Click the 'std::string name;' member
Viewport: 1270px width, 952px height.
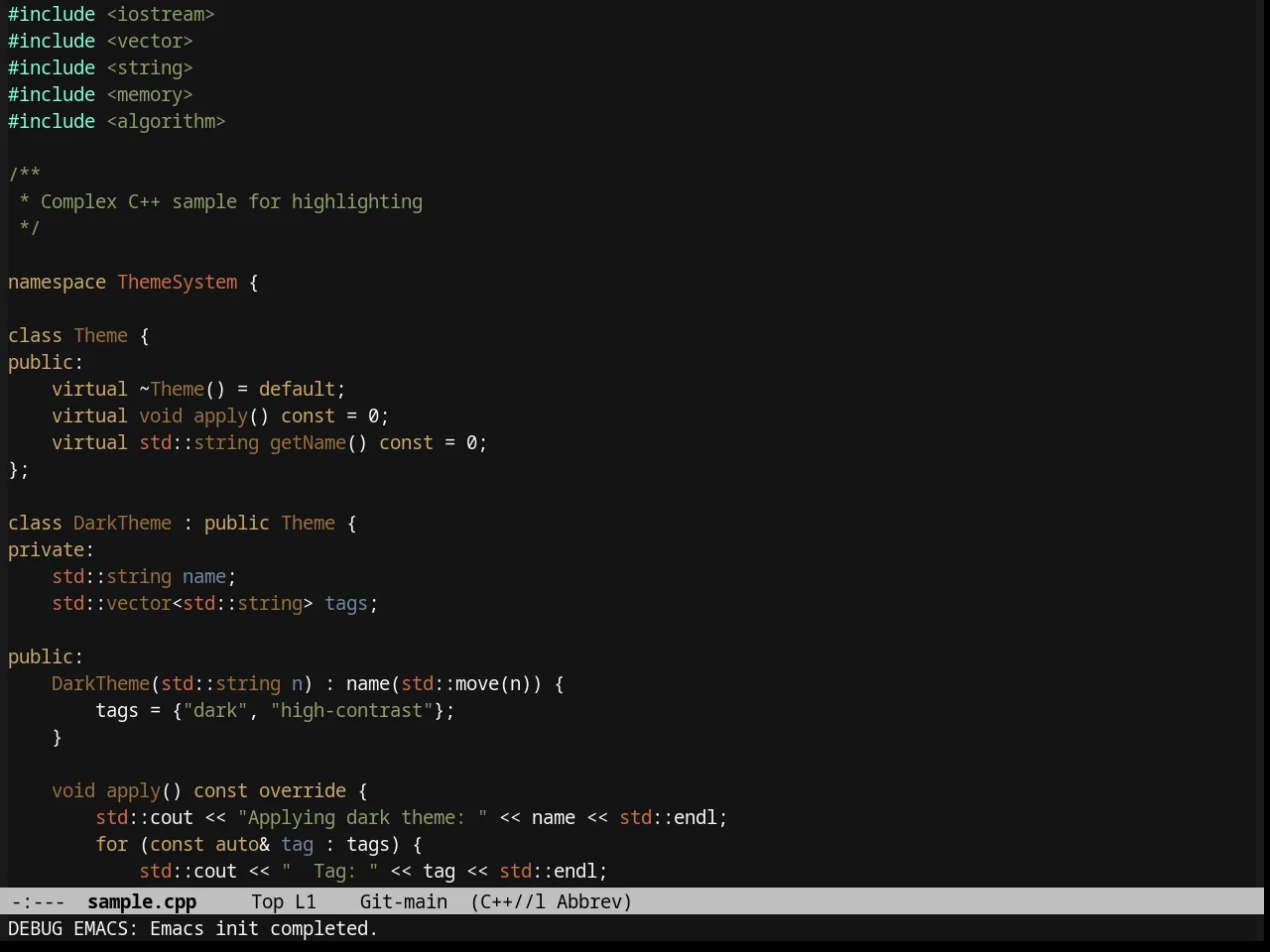144,576
